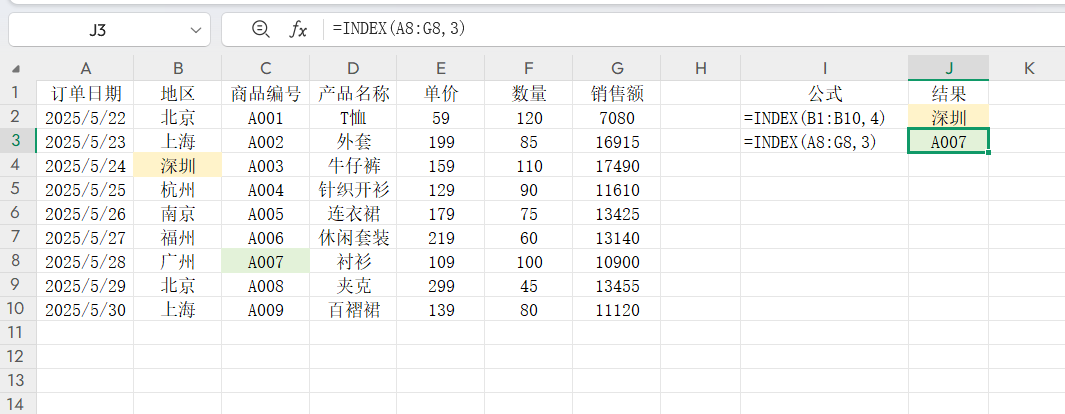This screenshot has height=414, width=1065.
Task: Select the 产品名称 header cell
Action: tap(353, 93)
